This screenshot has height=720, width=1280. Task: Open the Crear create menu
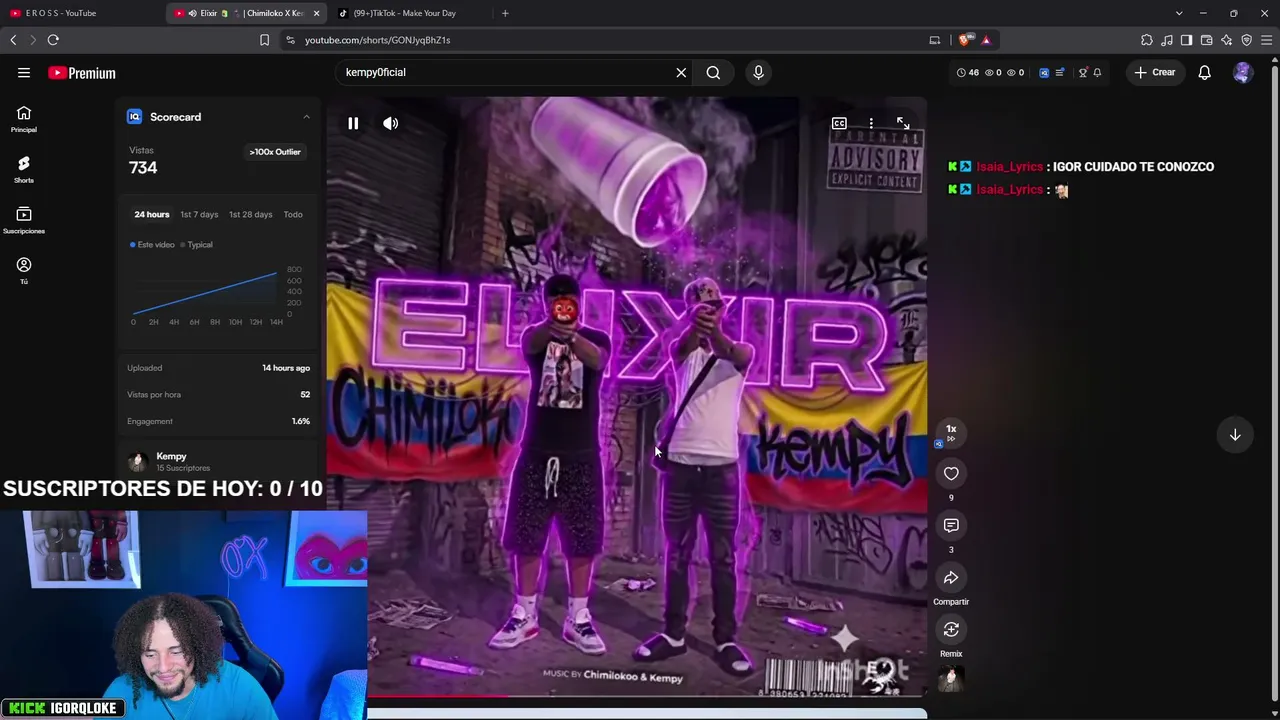(x=1155, y=72)
